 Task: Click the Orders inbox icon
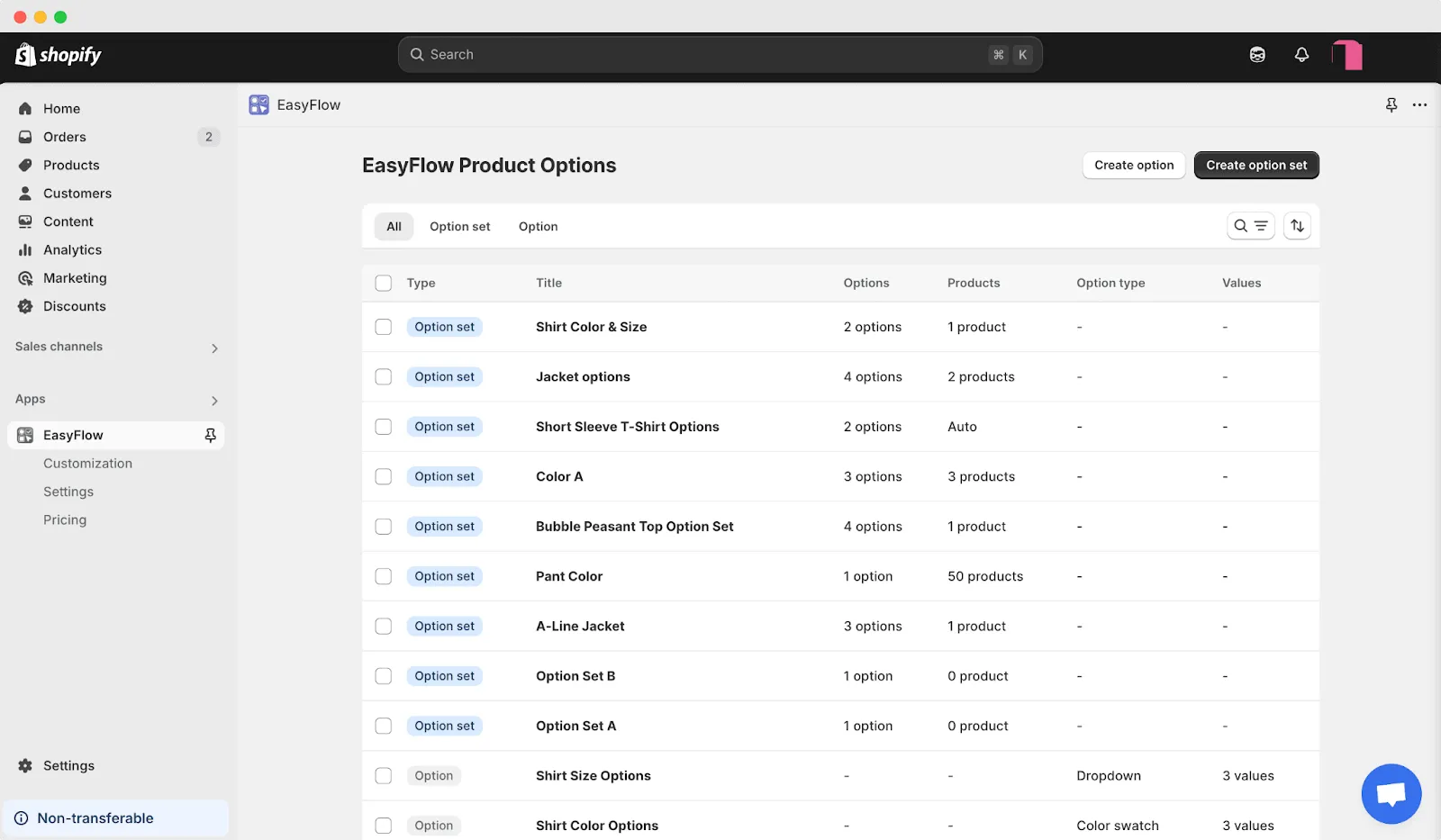point(25,137)
